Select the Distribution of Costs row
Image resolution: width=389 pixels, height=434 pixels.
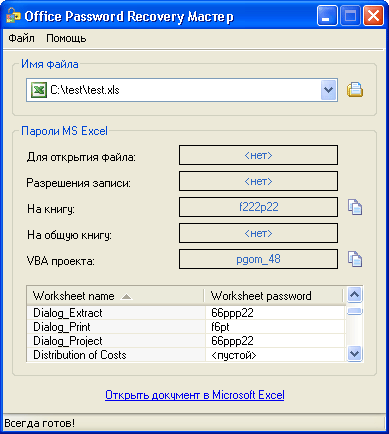pos(186,355)
